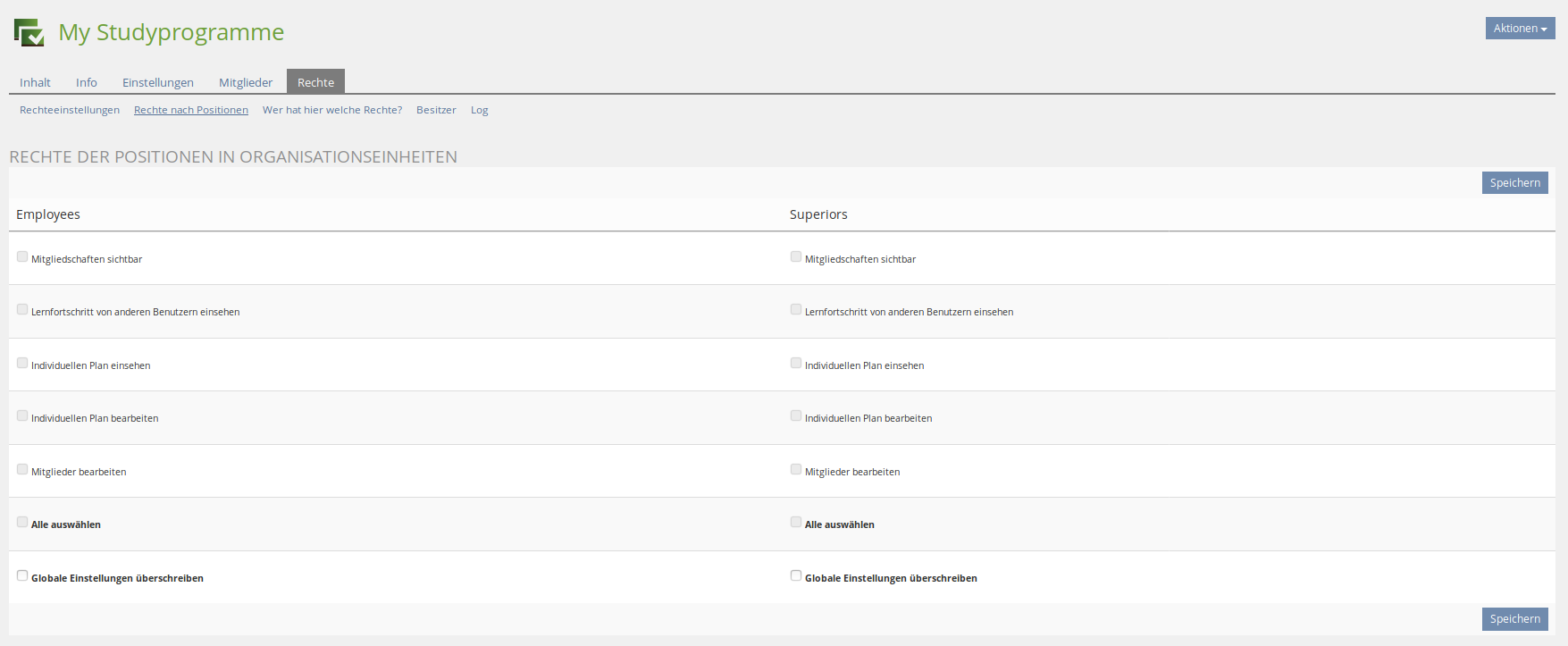Tick Employees 'Alle auswählen' checkbox

point(22,522)
